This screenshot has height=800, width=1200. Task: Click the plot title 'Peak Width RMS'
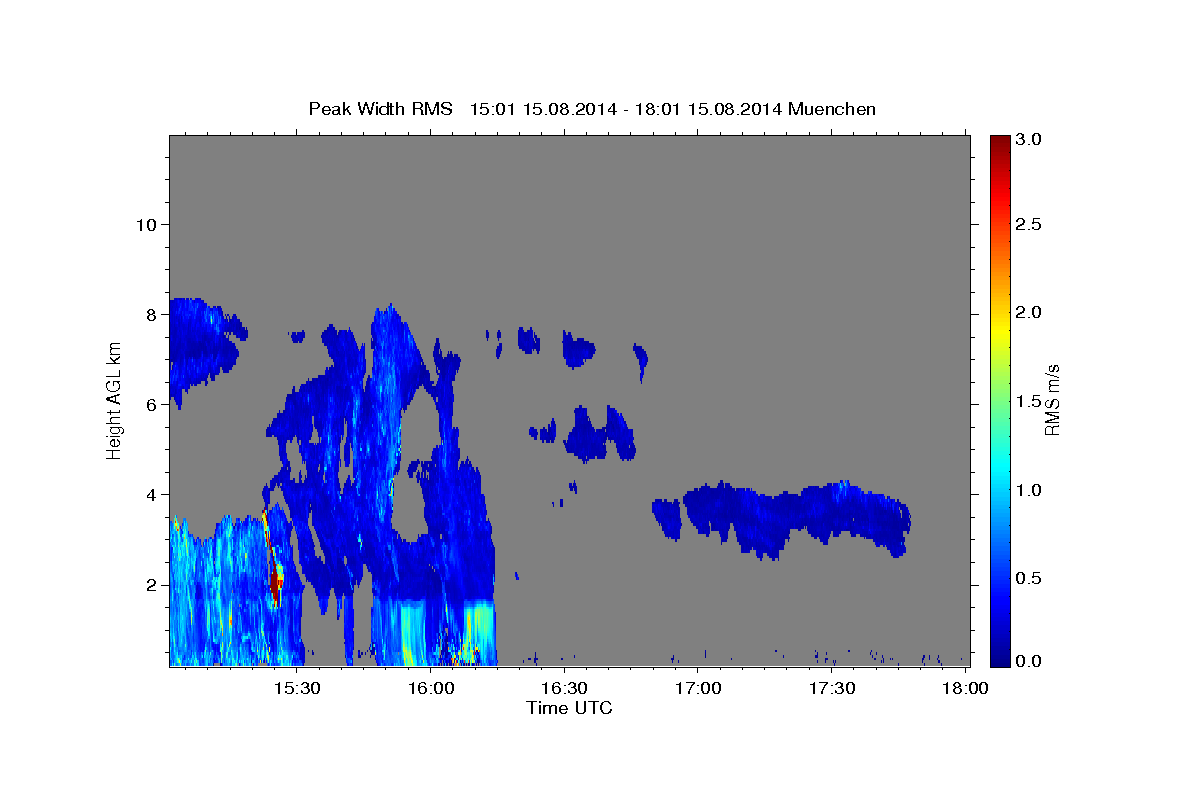pyautogui.click(x=381, y=108)
